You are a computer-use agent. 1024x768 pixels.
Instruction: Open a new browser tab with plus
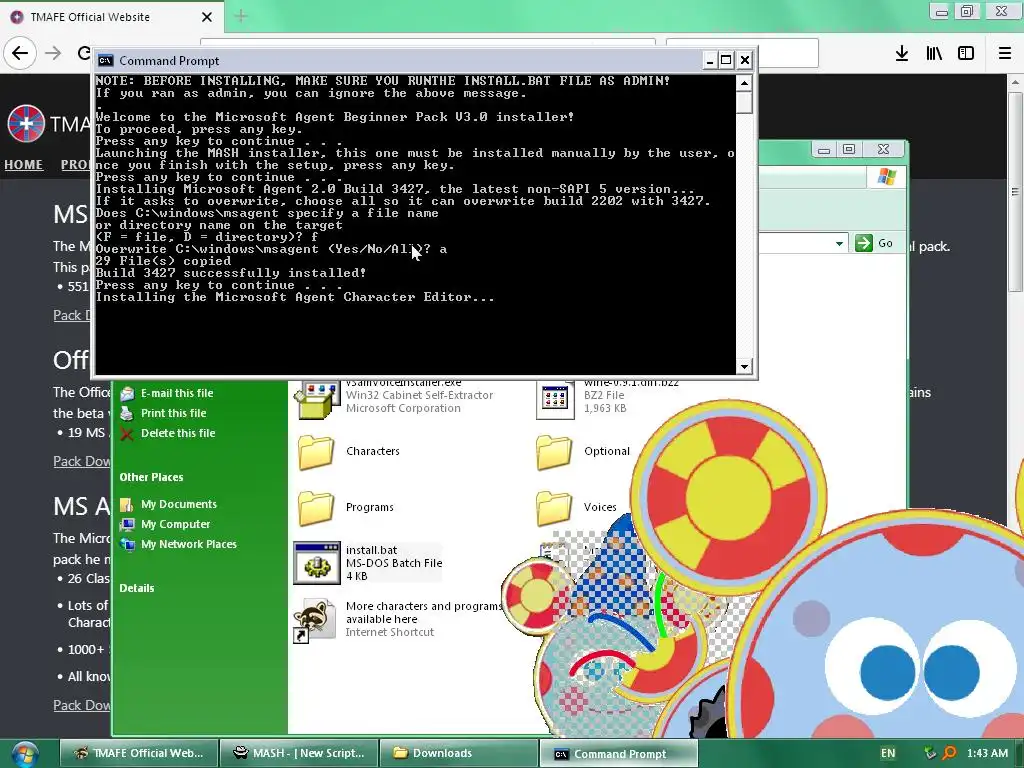[241, 16]
